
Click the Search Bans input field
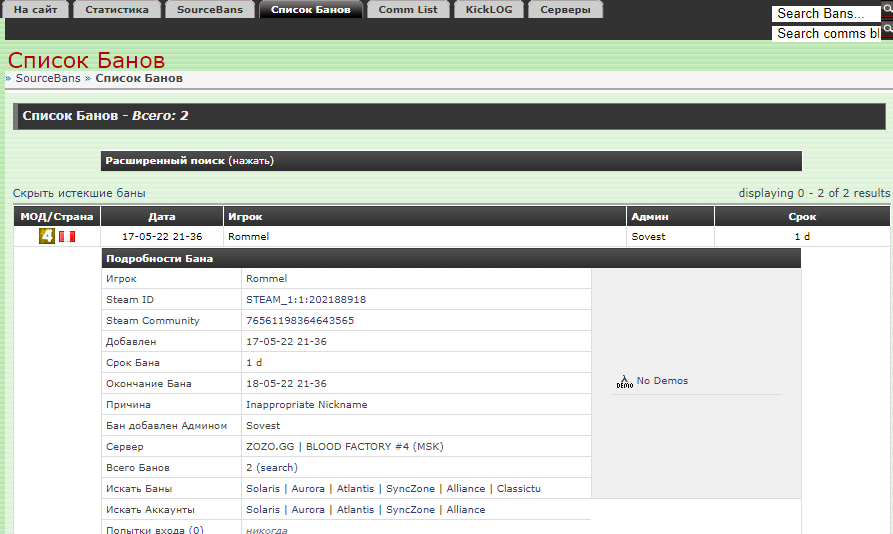point(825,13)
